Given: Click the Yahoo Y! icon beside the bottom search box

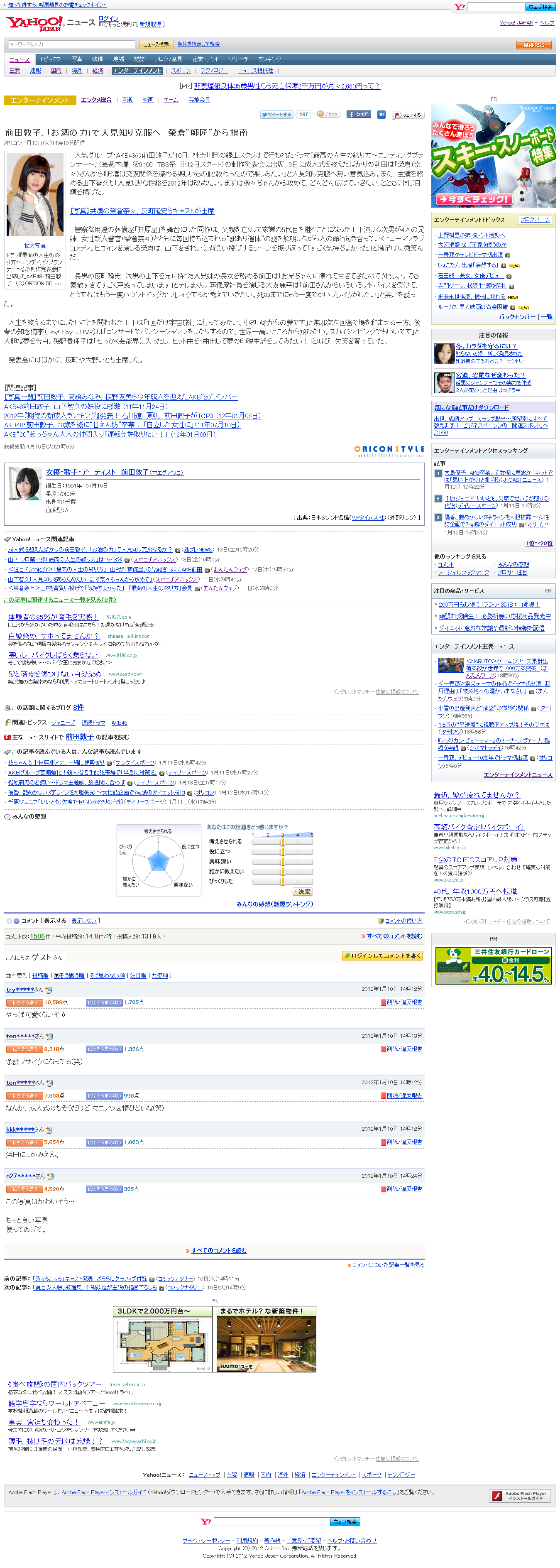Looking at the screenshot, I should click(206, 1522).
